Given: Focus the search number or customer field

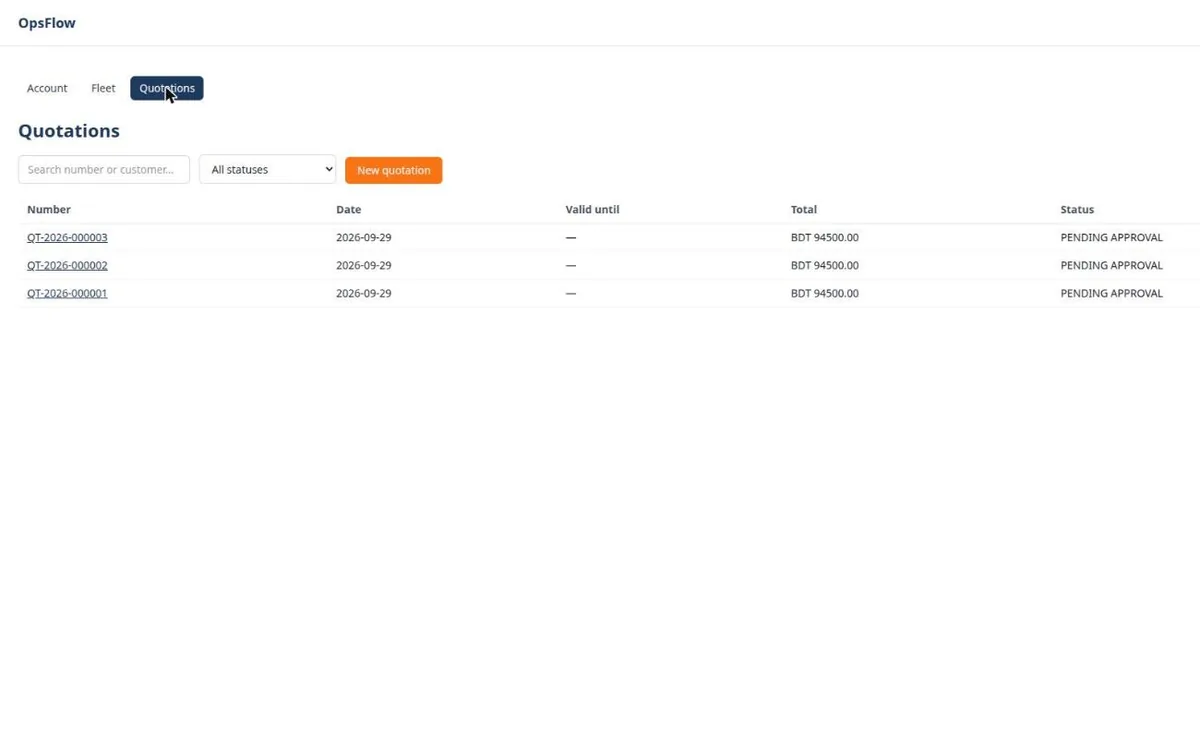Looking at the screenshot, I should tap(104, 170).
